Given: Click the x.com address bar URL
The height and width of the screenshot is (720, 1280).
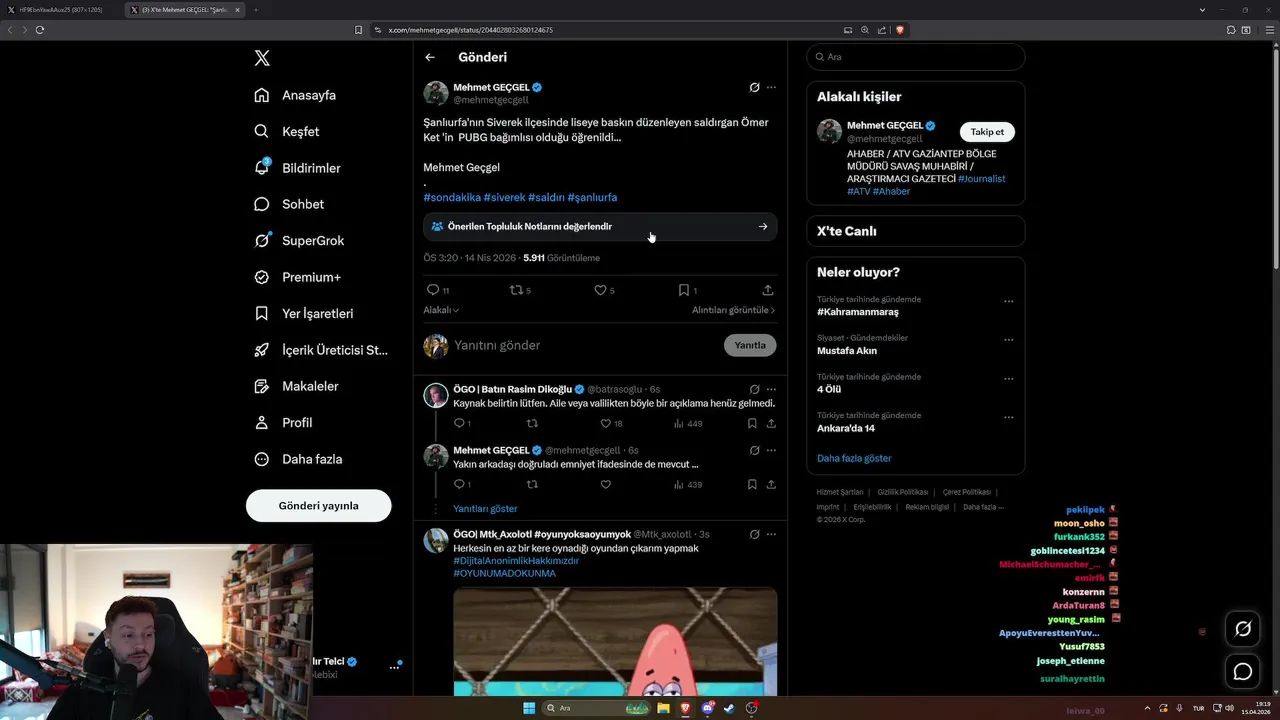Looking at the screenshot, I should click(x=470, y=30).
